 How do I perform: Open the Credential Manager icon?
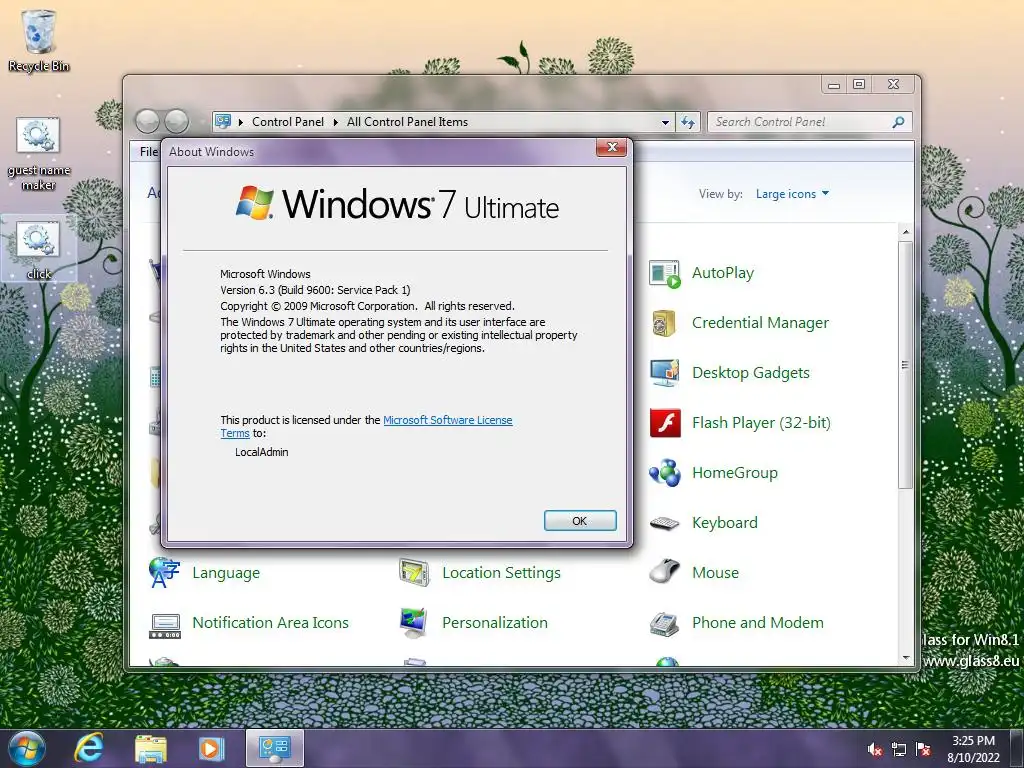pyautogui.click(x=665, y=323)
